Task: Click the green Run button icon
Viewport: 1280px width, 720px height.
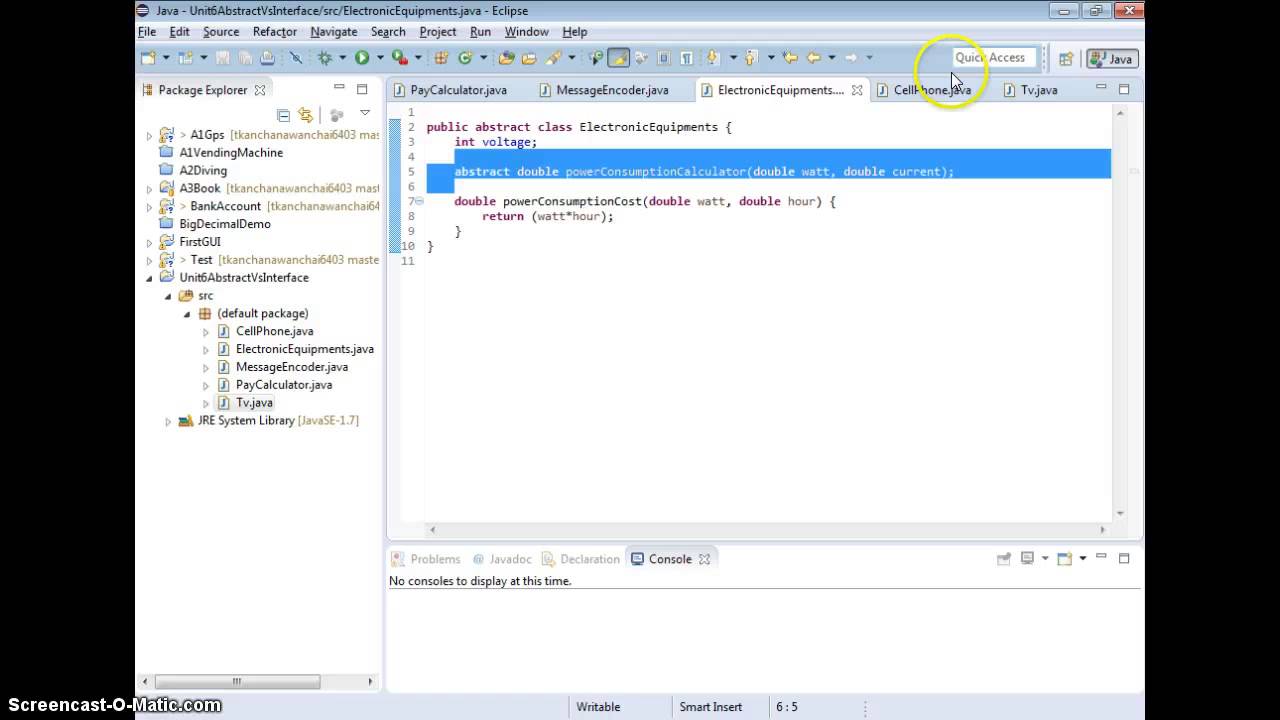Action: point(362,58)
